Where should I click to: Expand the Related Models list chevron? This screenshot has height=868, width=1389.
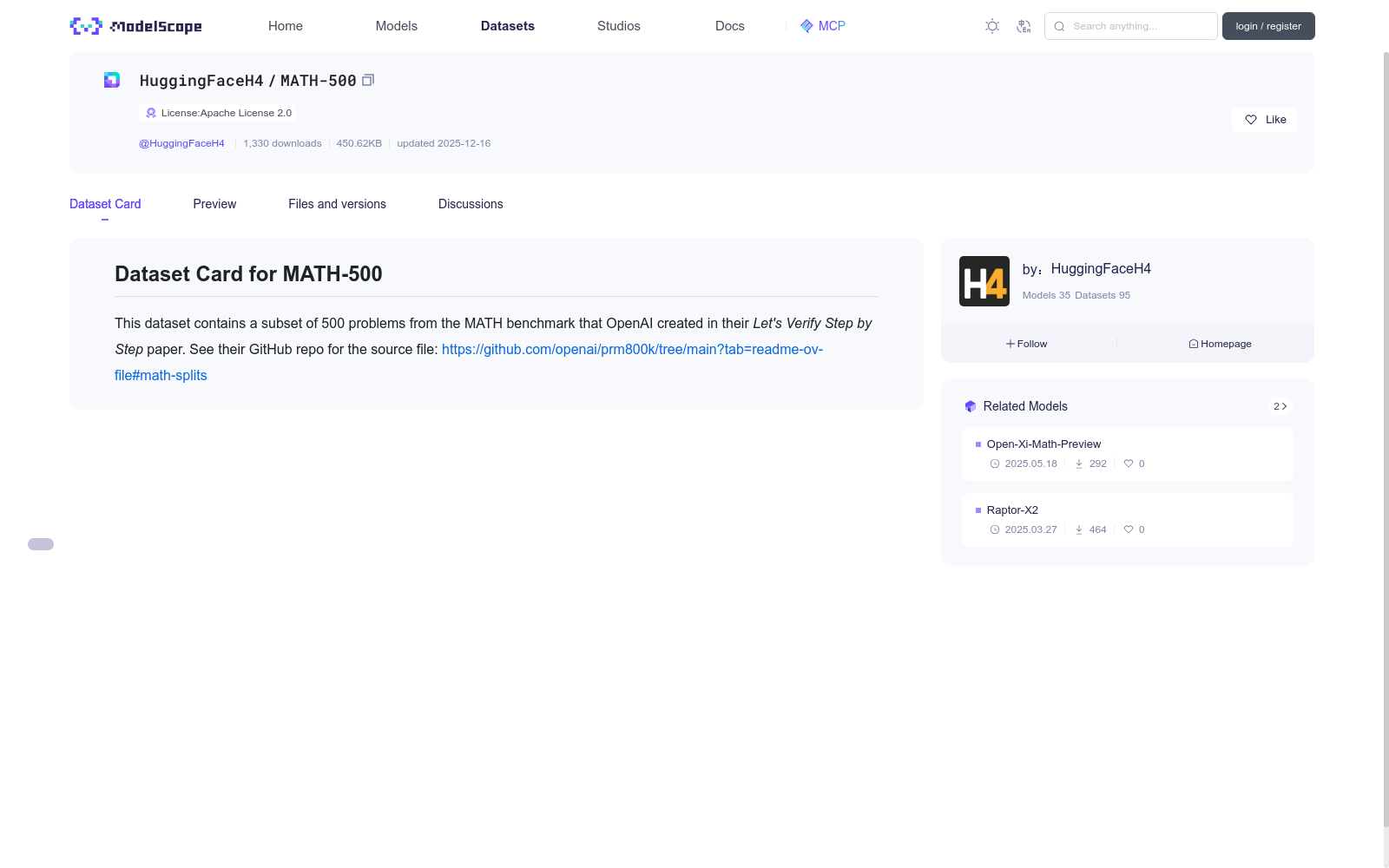(x=1280, y=406)
